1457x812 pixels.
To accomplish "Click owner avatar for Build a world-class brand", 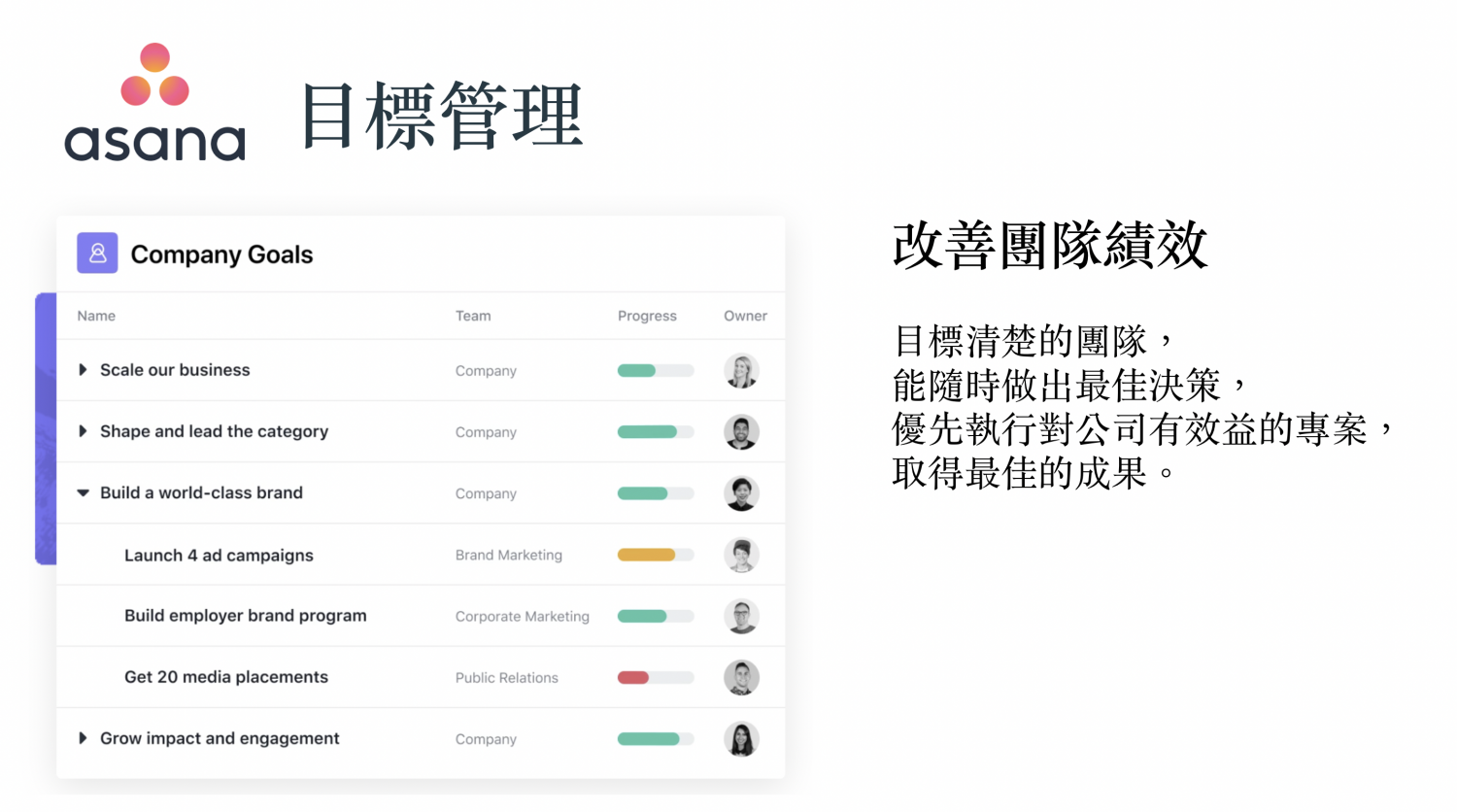I will (741, 493).
